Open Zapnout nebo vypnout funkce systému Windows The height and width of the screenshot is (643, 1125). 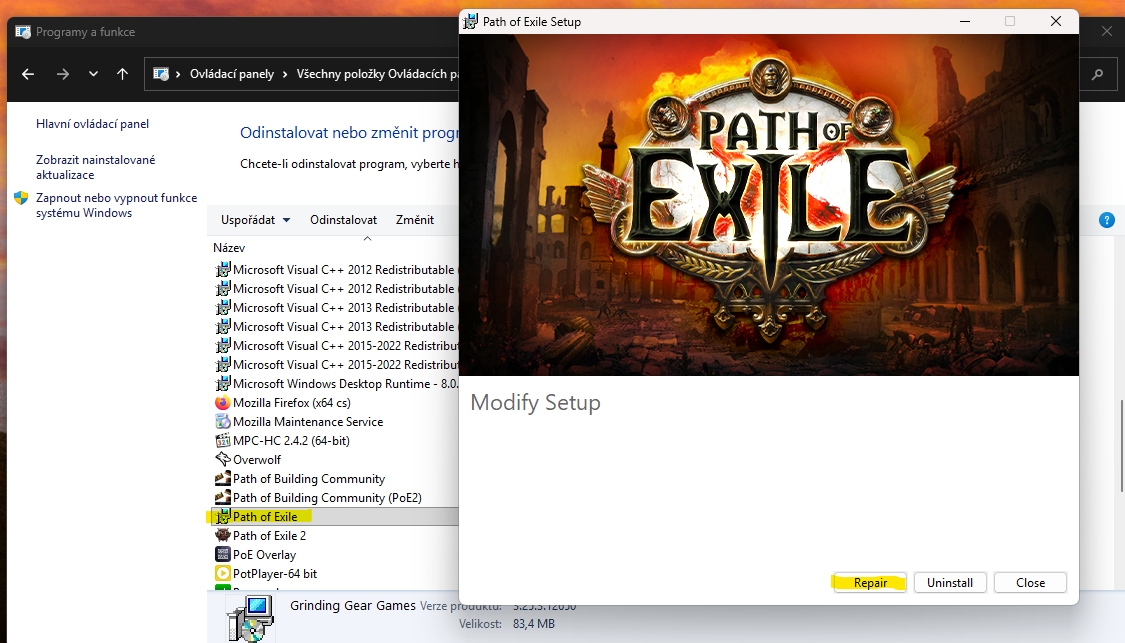(x=116, y=205)
